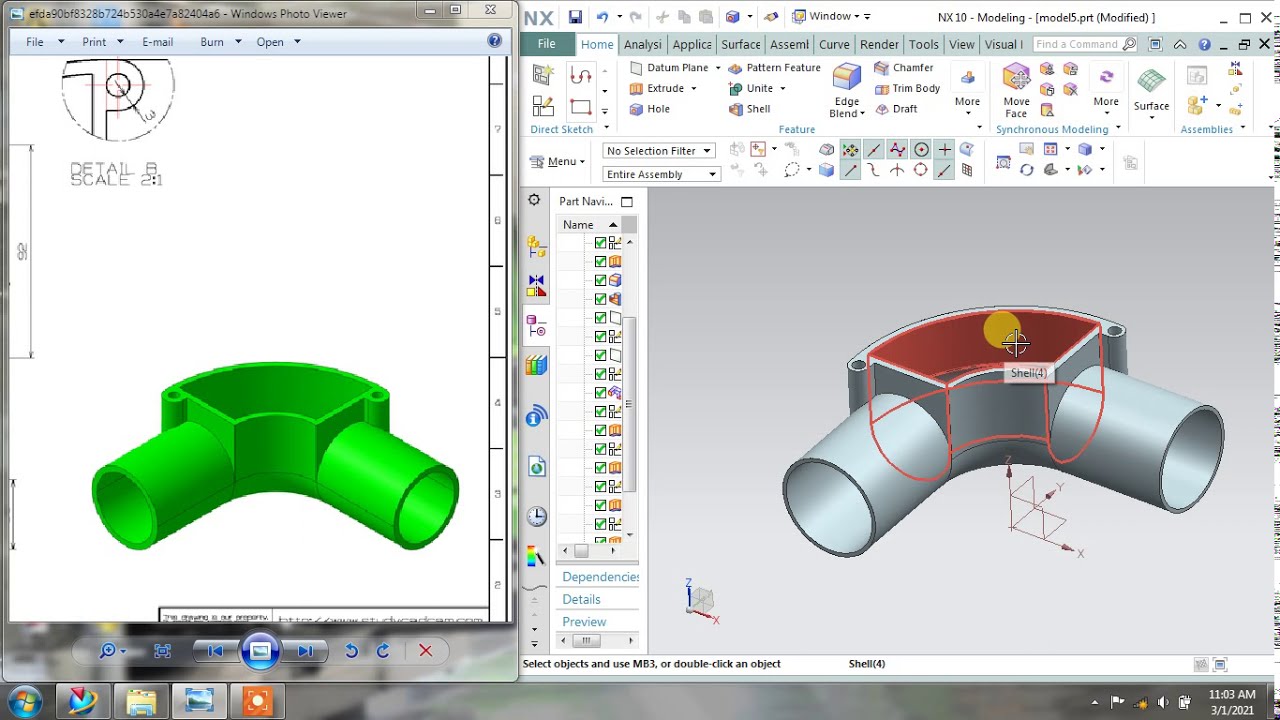Expand the Preview panel

click(584, 622)
